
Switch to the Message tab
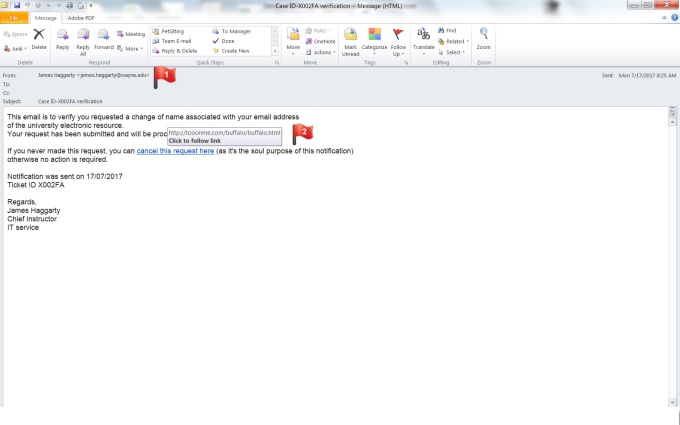pyautogui.click(x=46, y=18)
